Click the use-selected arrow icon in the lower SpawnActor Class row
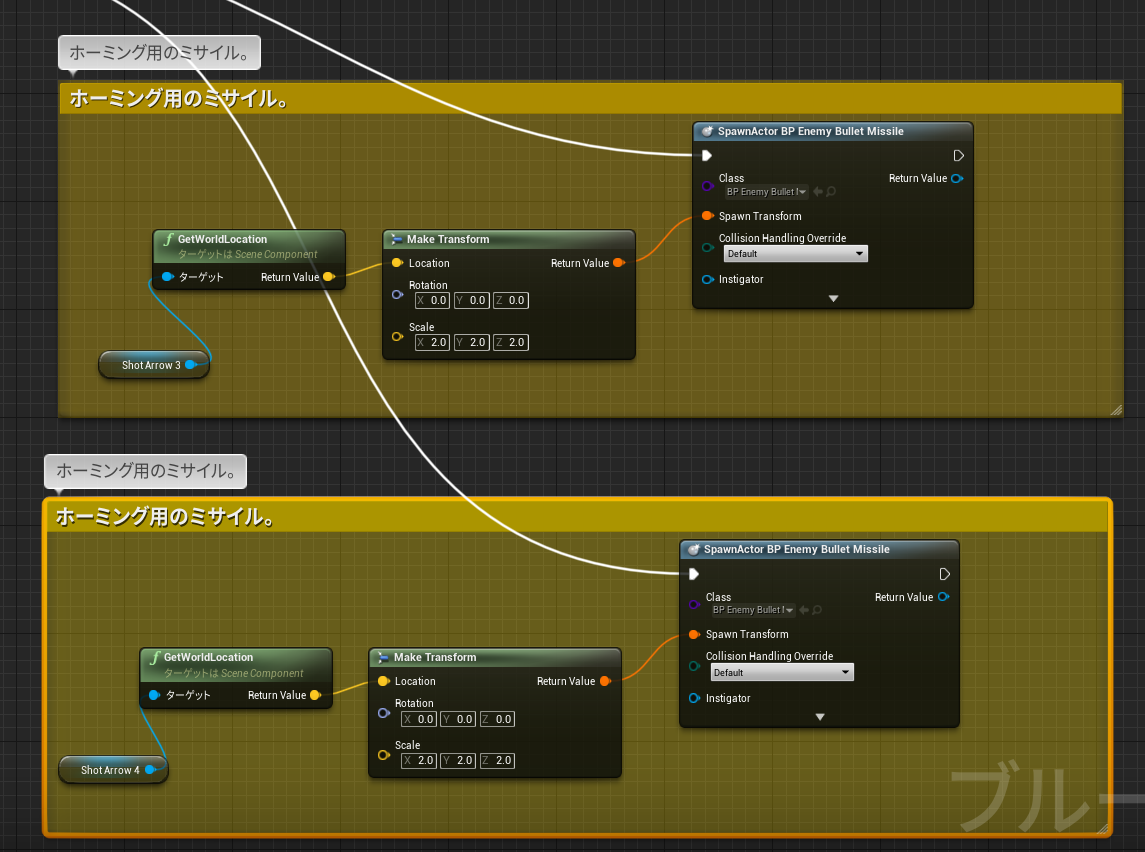 (x=804, y=610)
